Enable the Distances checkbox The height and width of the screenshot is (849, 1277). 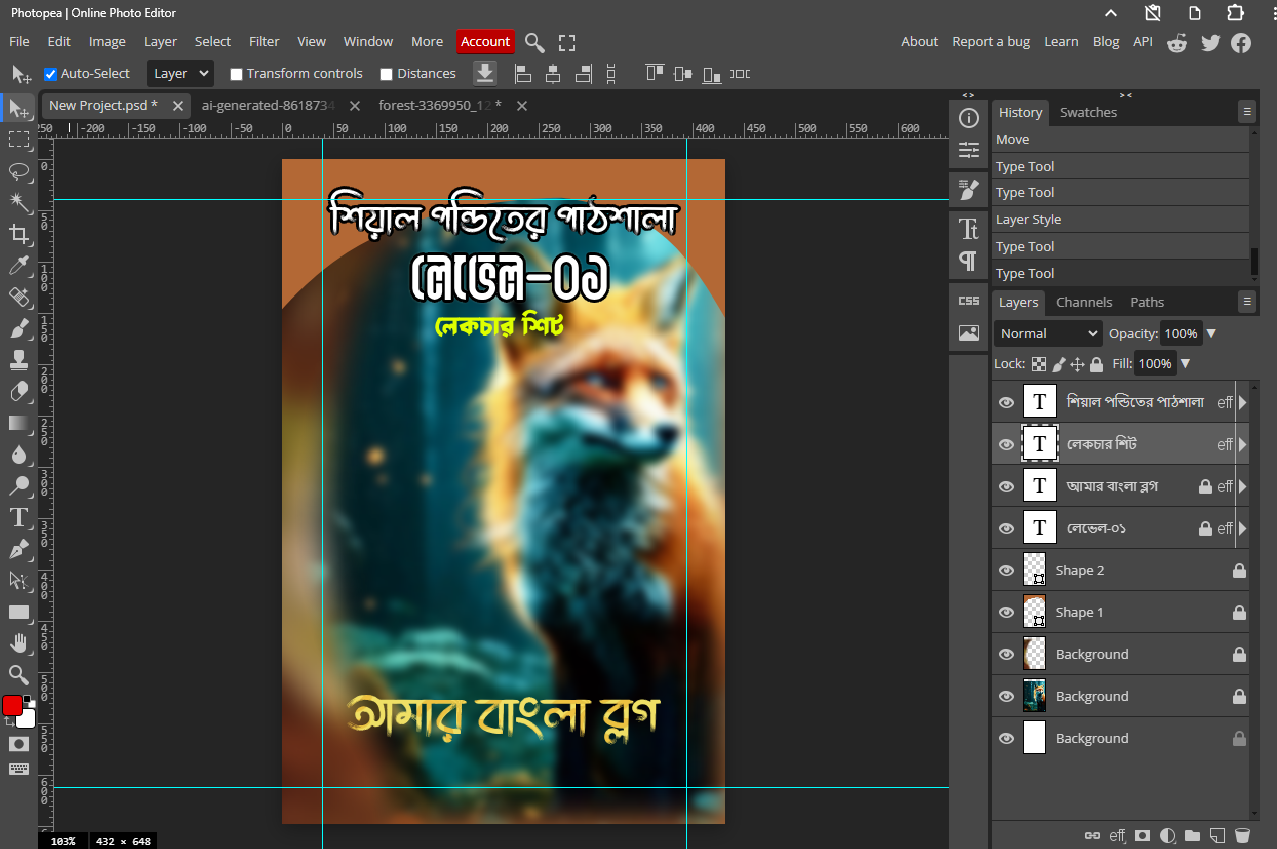(x=386, y=74)
